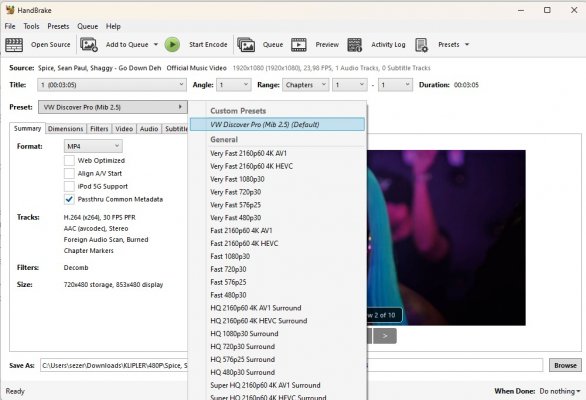Switch to the Audio tab
This screenshot has height=400, width=586.
click(149, 129)
